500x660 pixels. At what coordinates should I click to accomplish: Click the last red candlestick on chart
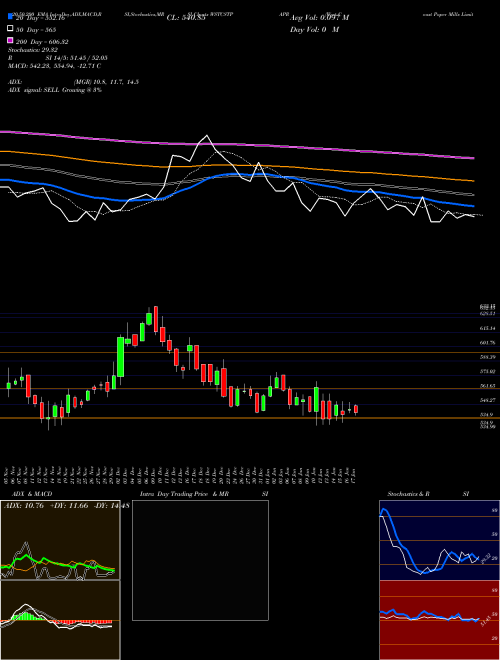(356, 409)
